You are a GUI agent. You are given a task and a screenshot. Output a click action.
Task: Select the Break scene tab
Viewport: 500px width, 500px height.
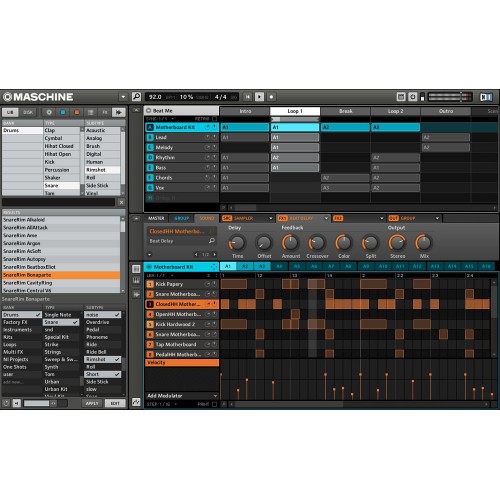pyautogui.click(x=345, y=111)
